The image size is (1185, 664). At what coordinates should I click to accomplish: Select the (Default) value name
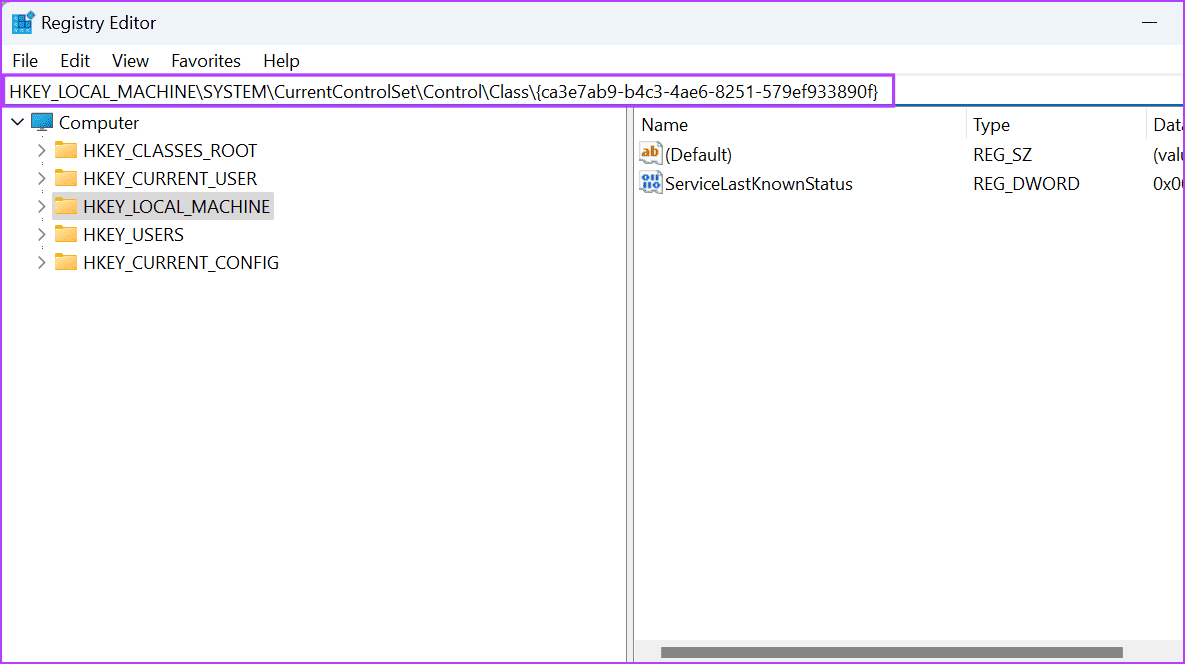(x=698, y=154)
